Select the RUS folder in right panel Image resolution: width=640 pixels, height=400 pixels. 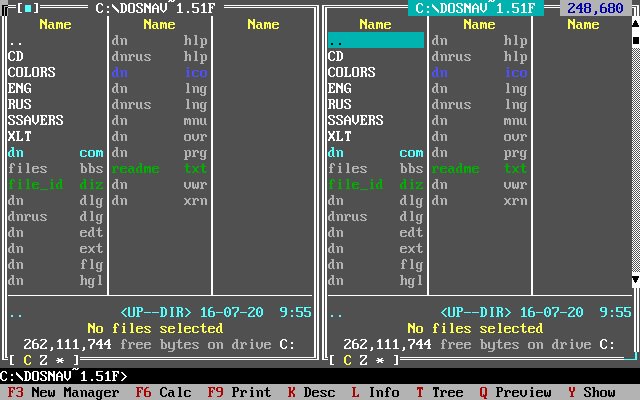[376, 104]
